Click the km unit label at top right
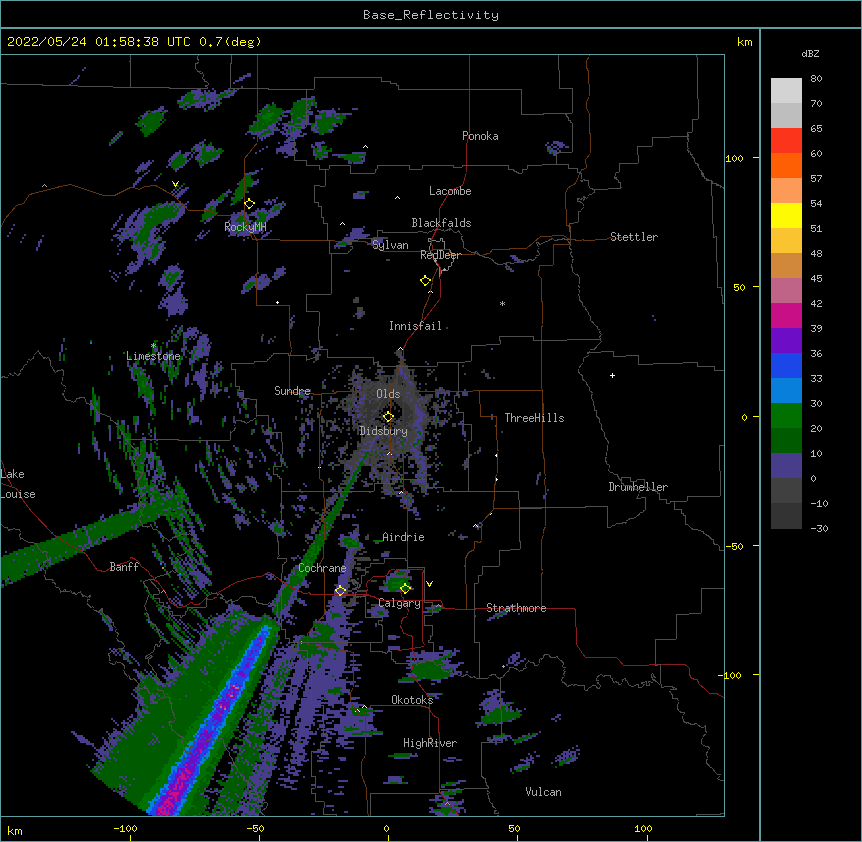 [x=744, y=42]
